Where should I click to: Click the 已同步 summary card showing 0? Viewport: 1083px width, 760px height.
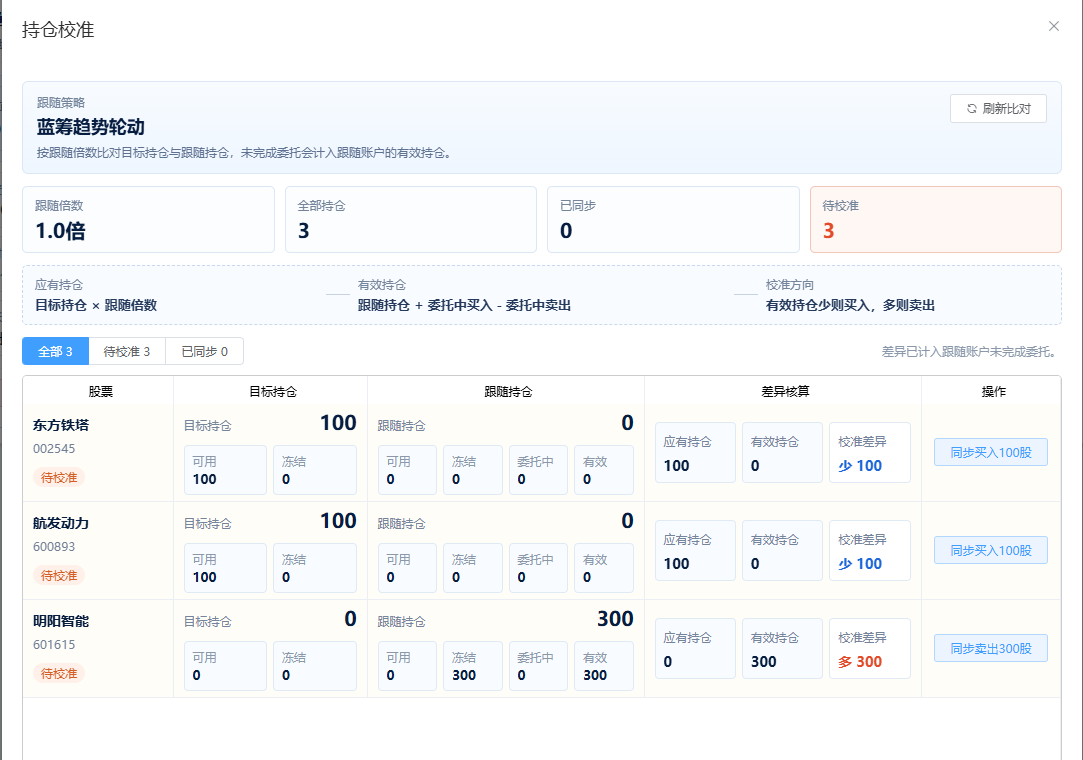[673, 220]
